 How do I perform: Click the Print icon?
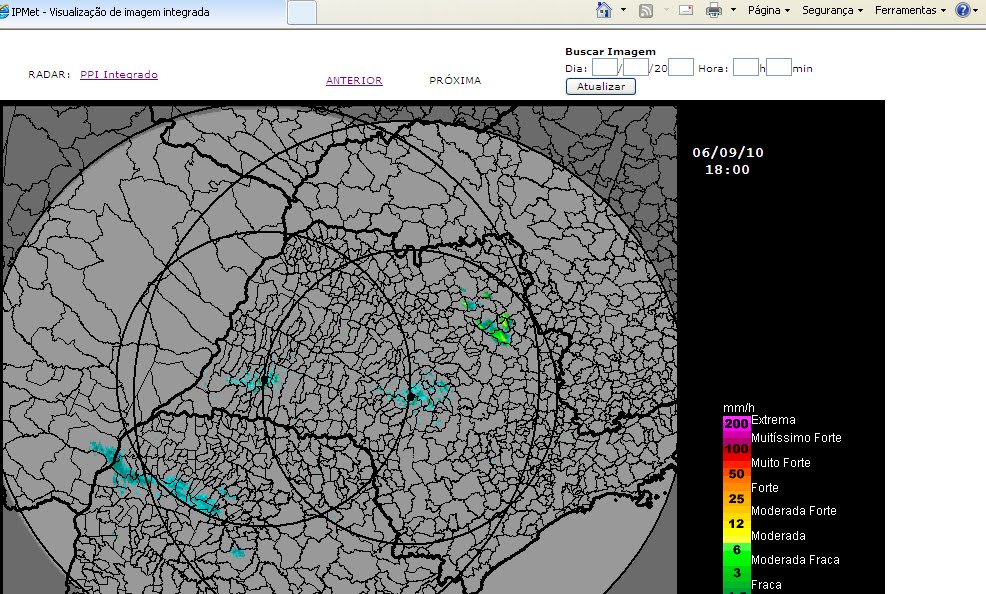pyautogui.click(x=714, y=10)
